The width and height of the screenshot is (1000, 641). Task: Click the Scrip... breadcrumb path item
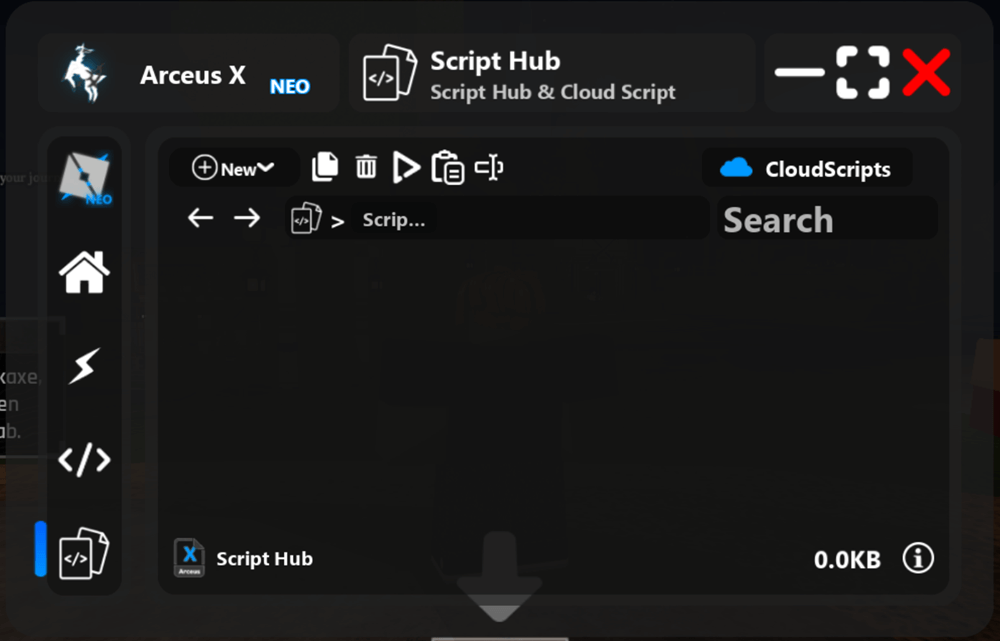pos(393,220)
